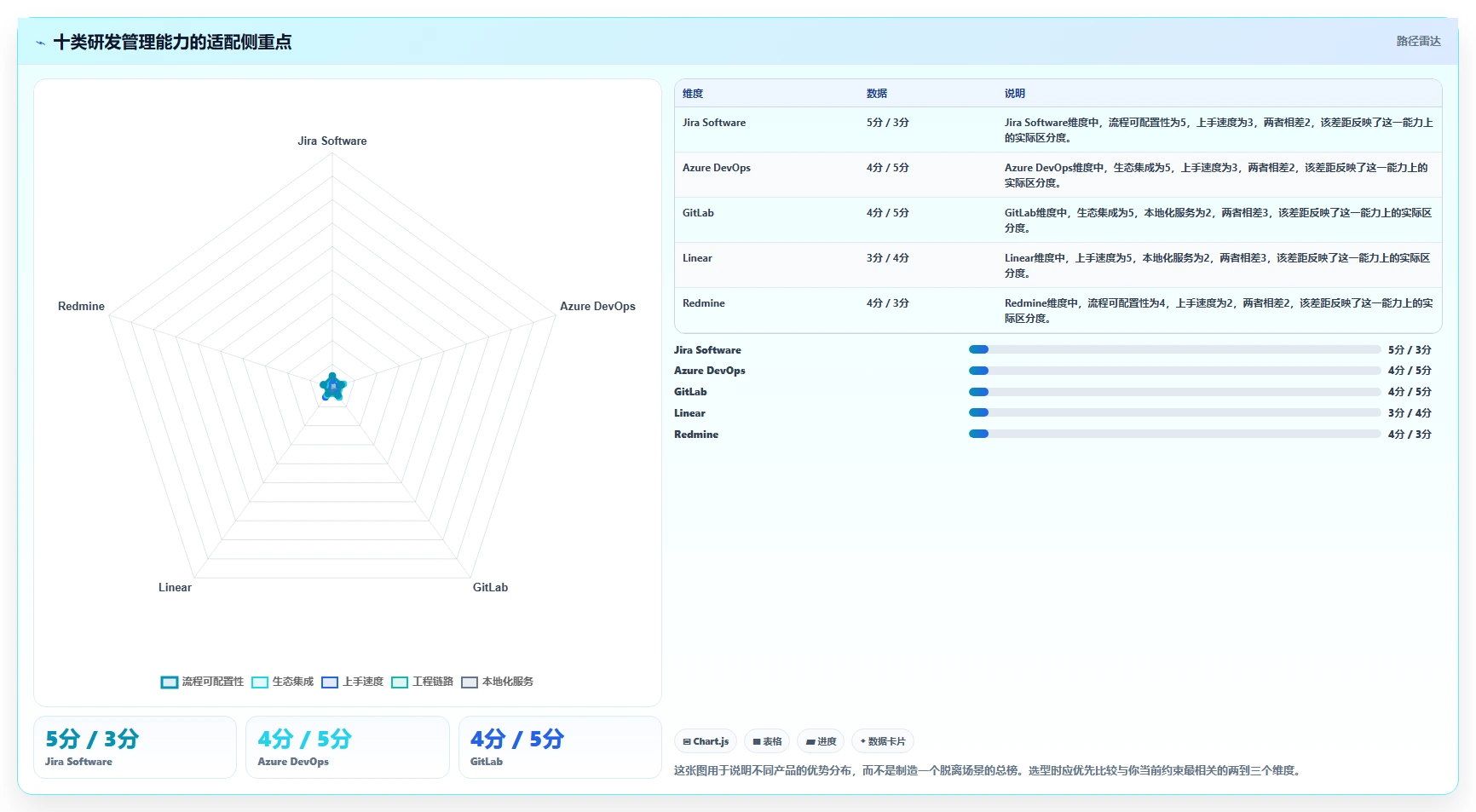Click the Redmine cell in the table
The image size is (1476, 812).
[704, 303]
